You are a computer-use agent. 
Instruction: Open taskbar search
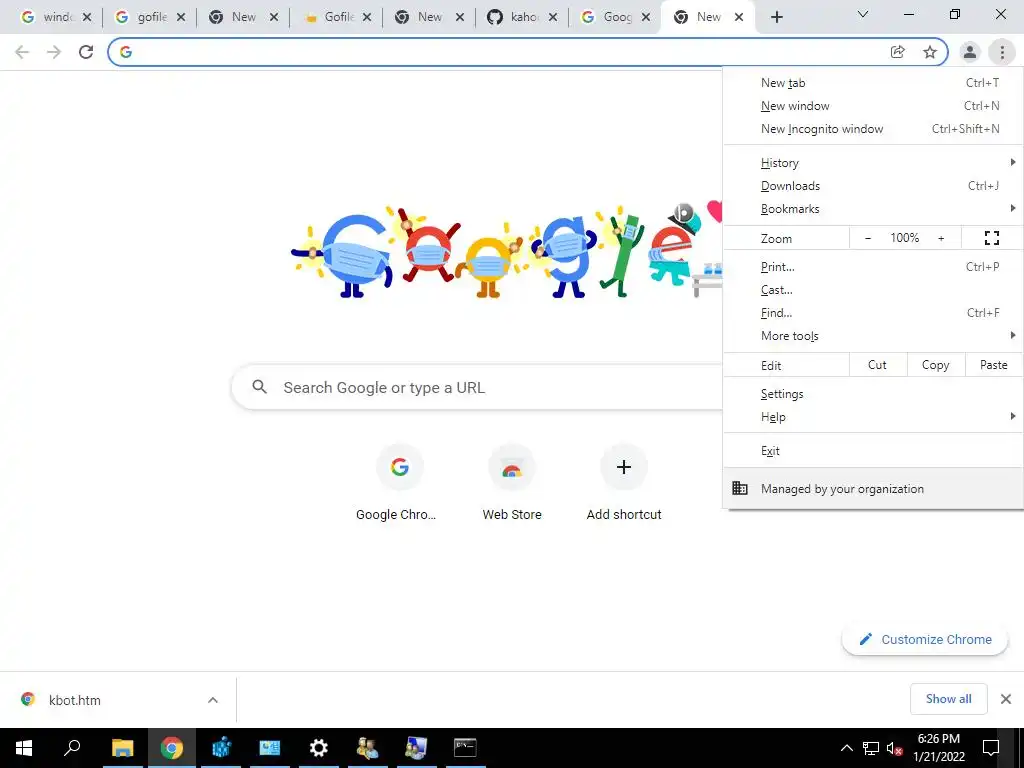tap(72, 748)
